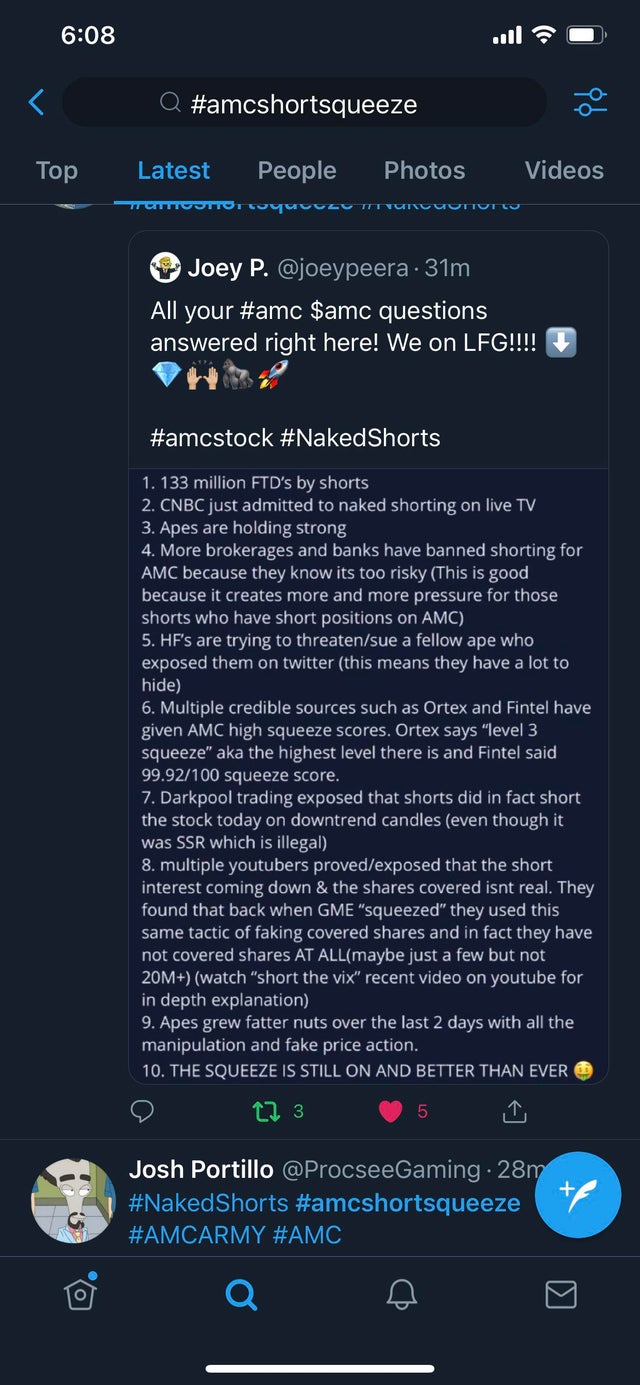
Task: Tap the #NakedShorts hashtag in Josh's tweet
Action: tap(208, 1203)
